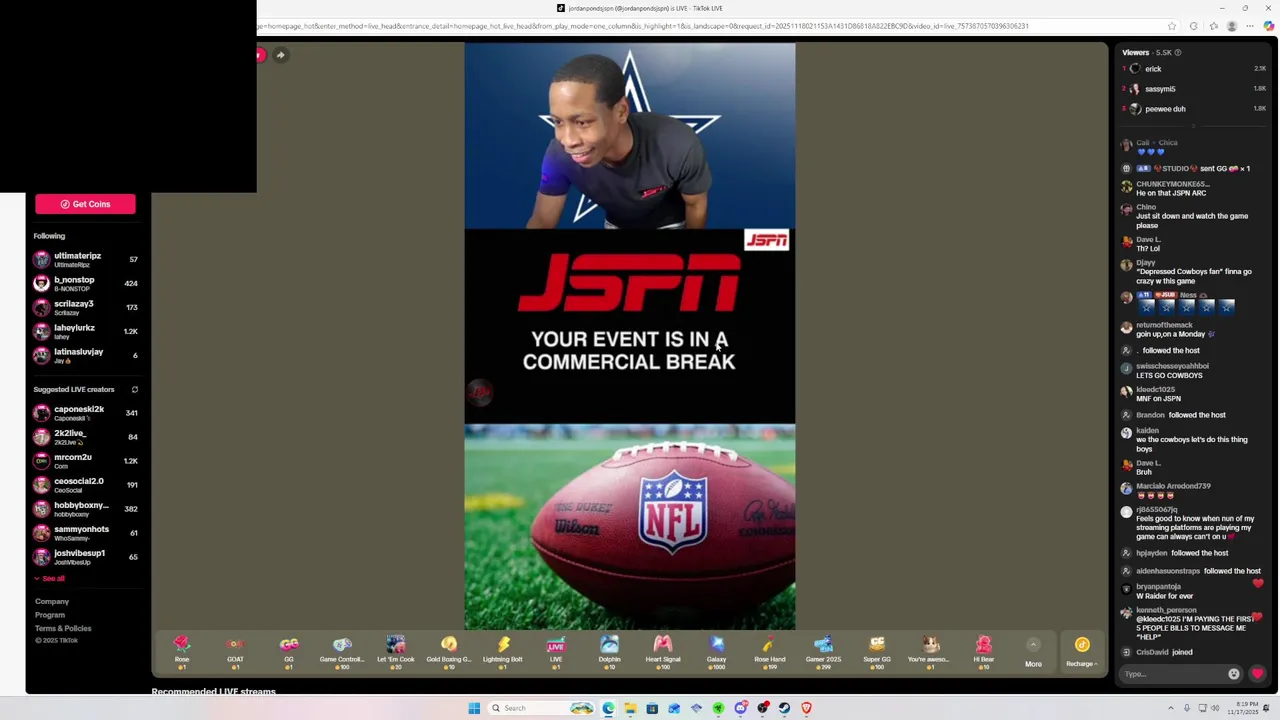The width and height of the screenshot is (1280, 720).
Task: Show hidden system tray icons
Action: pyautogui.click(x=1171, y=708)
